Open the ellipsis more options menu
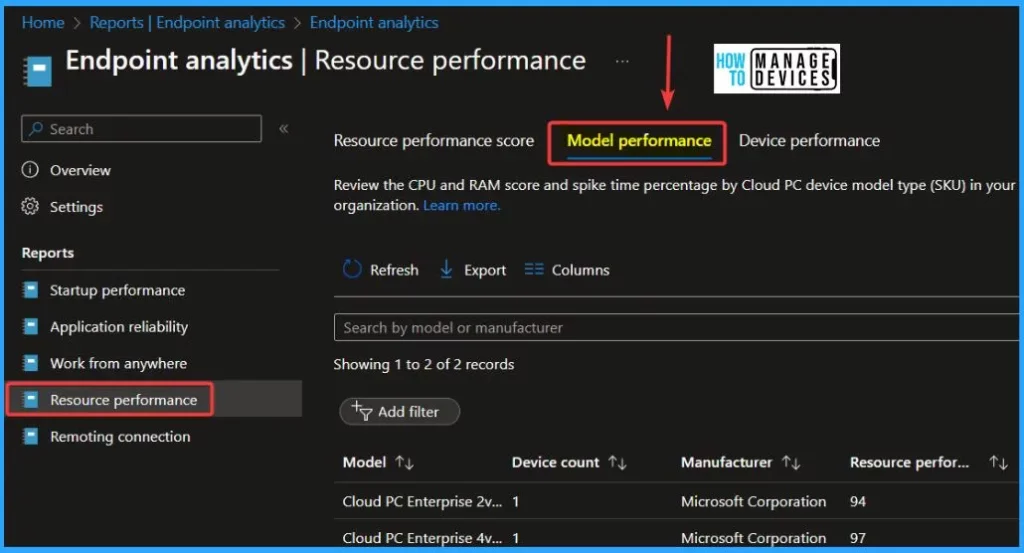Viewport: 1024px width, 553px height. pos(622,61)
